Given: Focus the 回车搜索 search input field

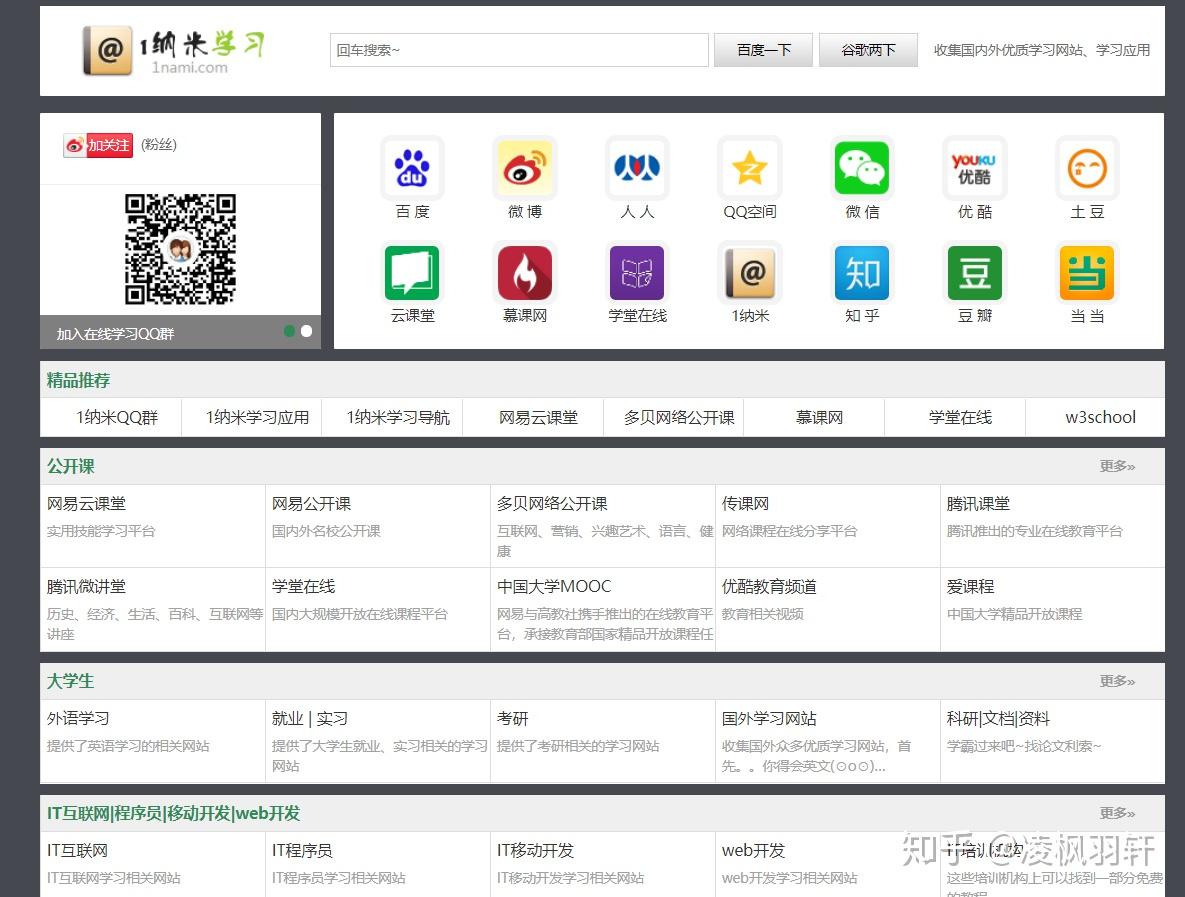Looking at the screenshot, I should point(519,50).
